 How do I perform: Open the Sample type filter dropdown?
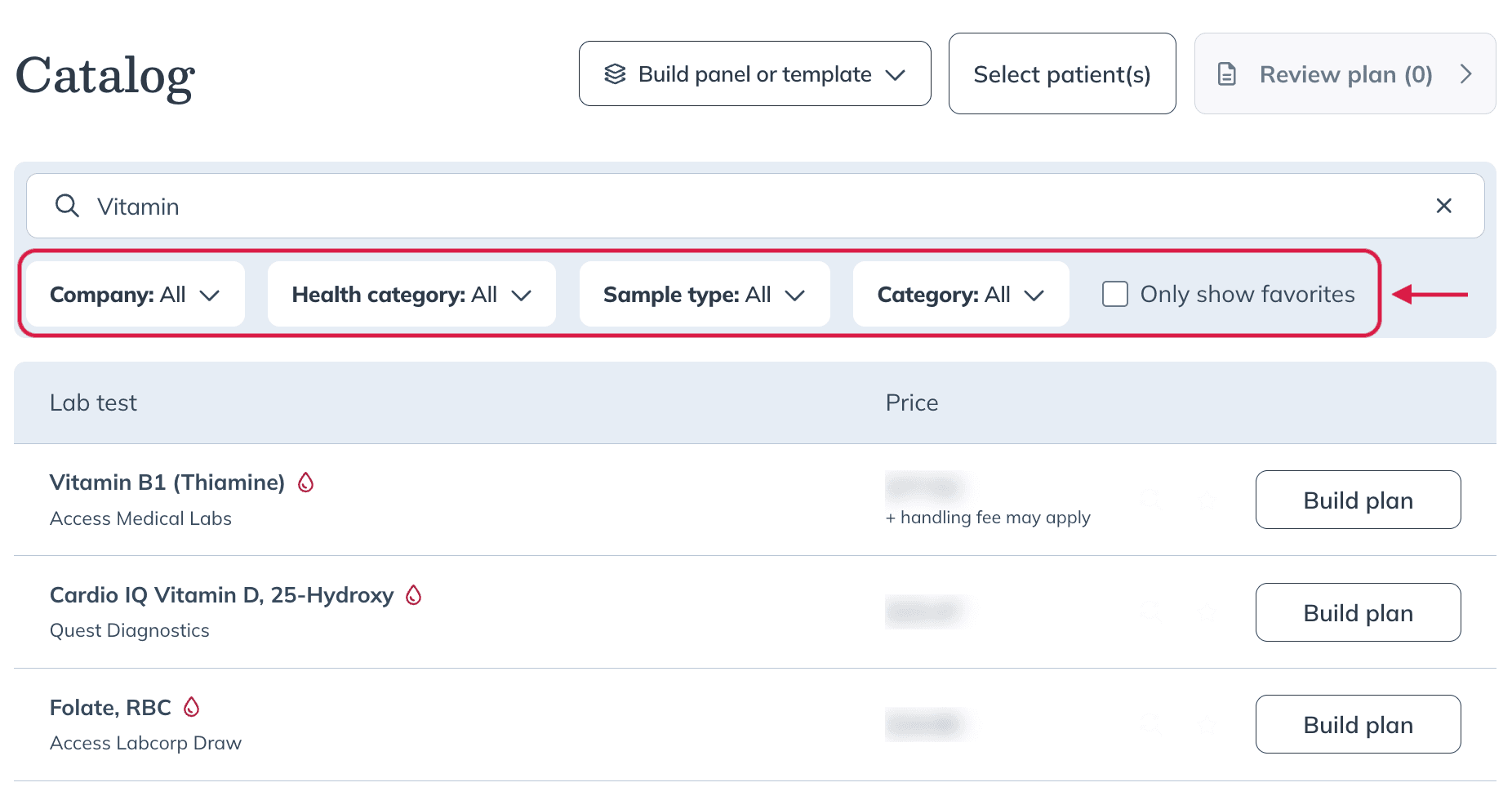pos(705,294)
